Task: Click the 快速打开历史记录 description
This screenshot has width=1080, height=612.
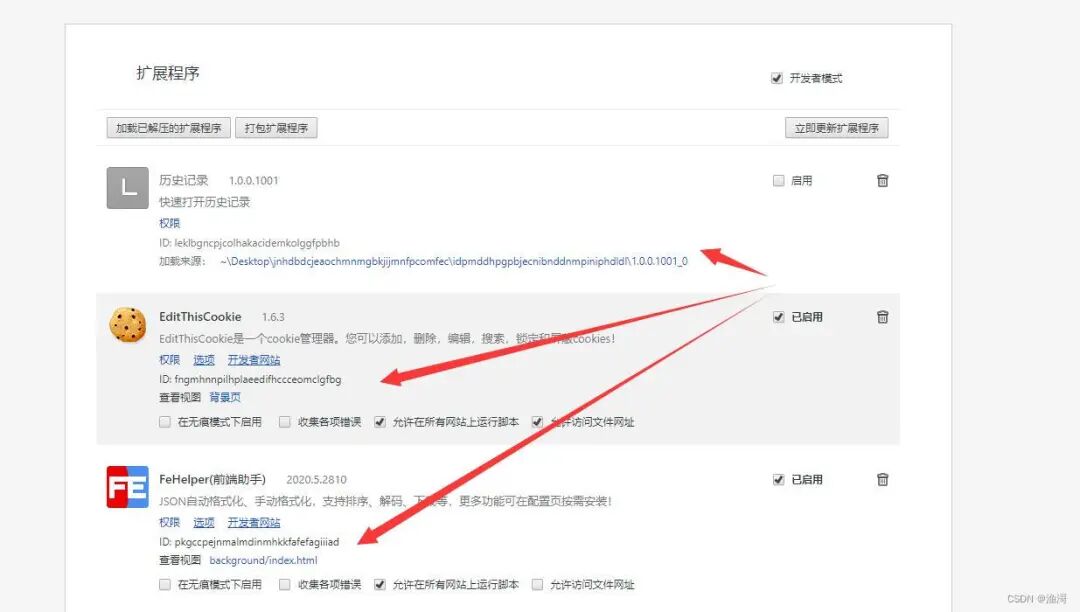Action: (x=205, y=202)
